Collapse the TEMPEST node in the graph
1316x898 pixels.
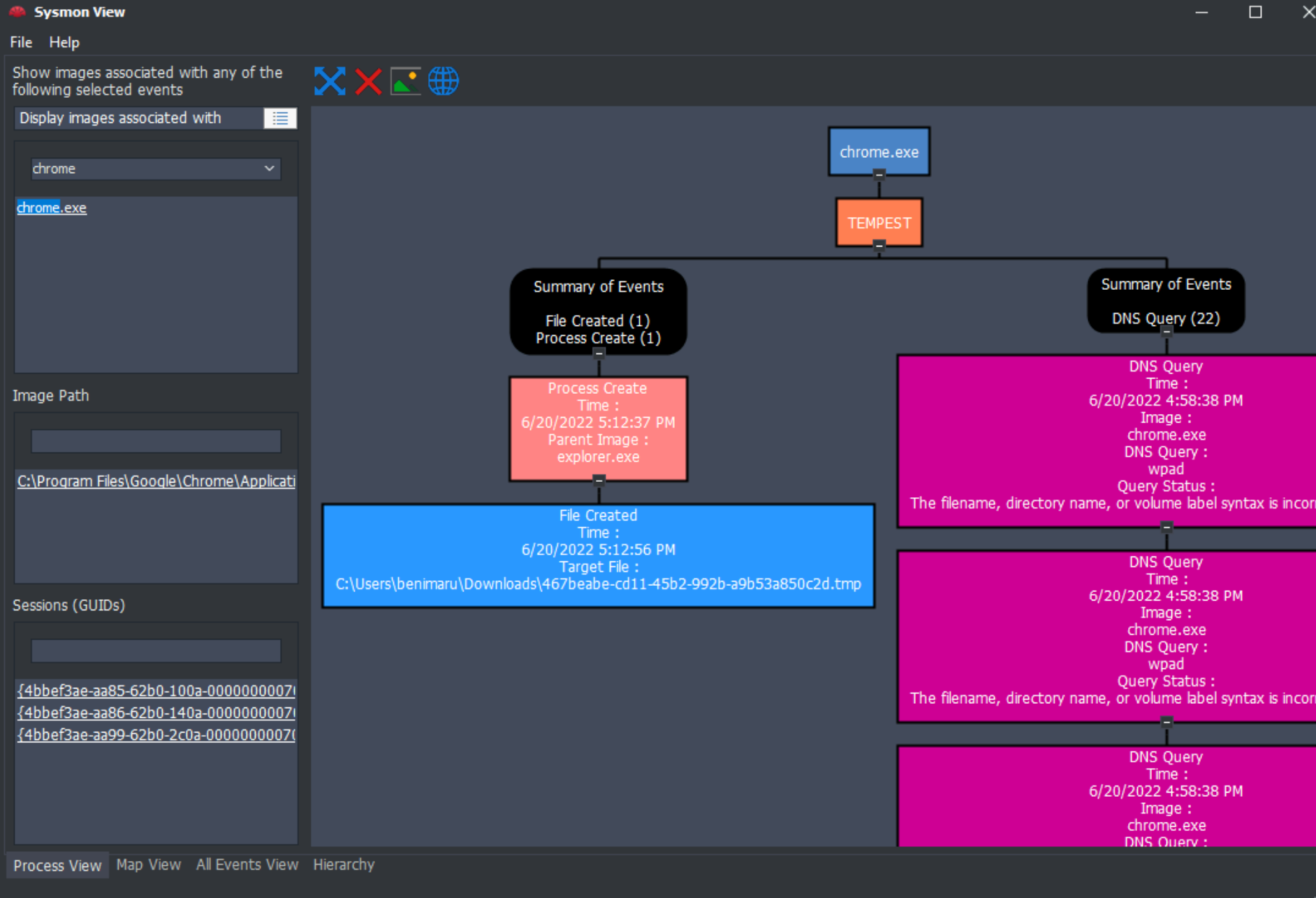879,245
